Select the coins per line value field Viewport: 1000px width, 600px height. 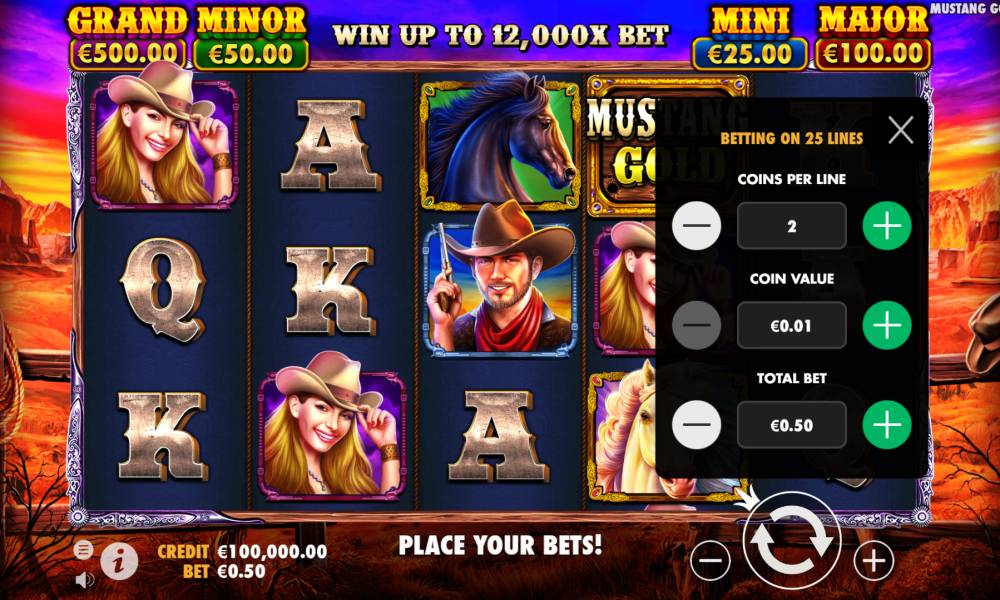click(791, 226)
